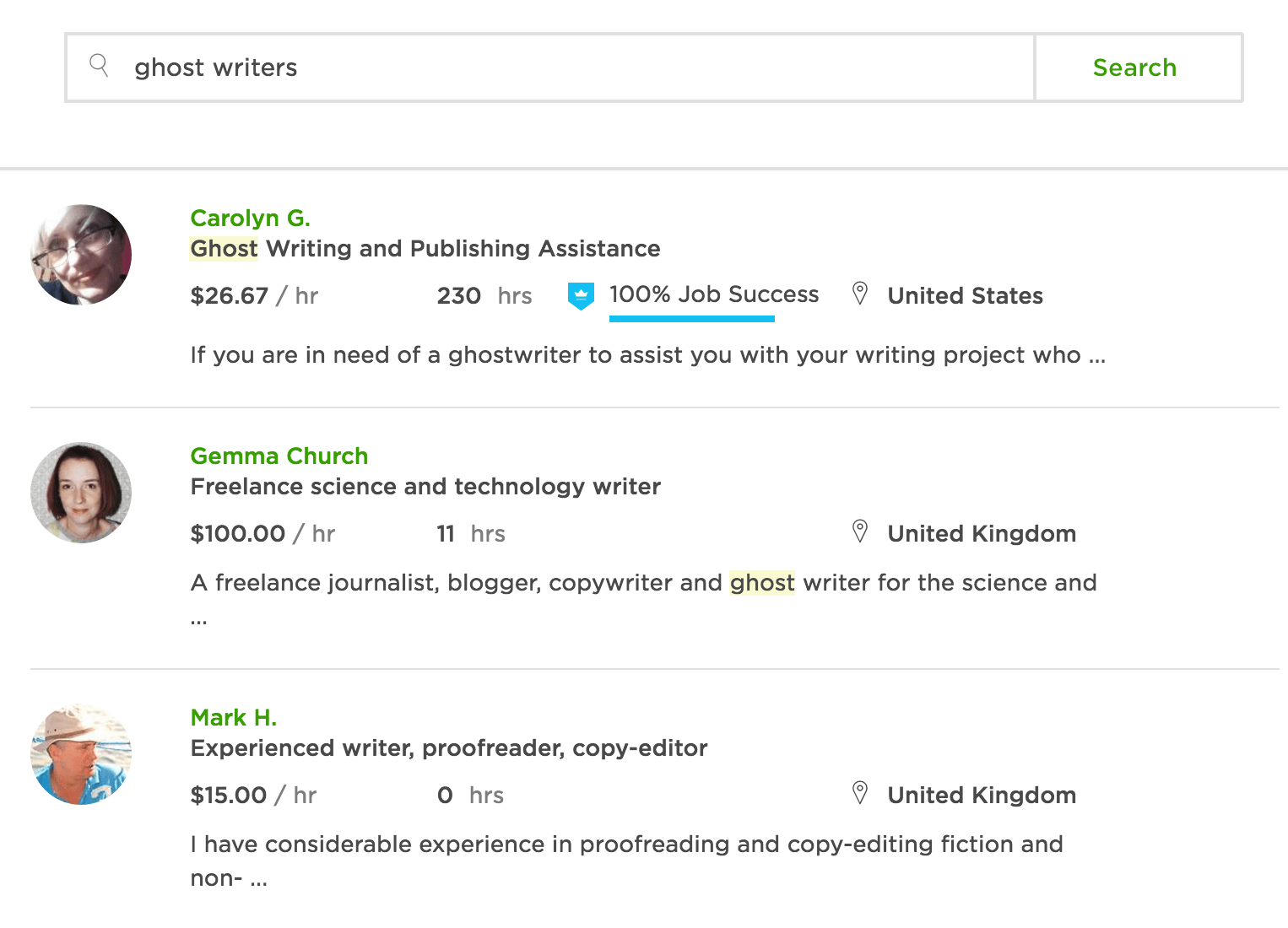
Task: Click 'Ghost Writing and Publishing Assistance' title
Action: click(x=425, y=249)
